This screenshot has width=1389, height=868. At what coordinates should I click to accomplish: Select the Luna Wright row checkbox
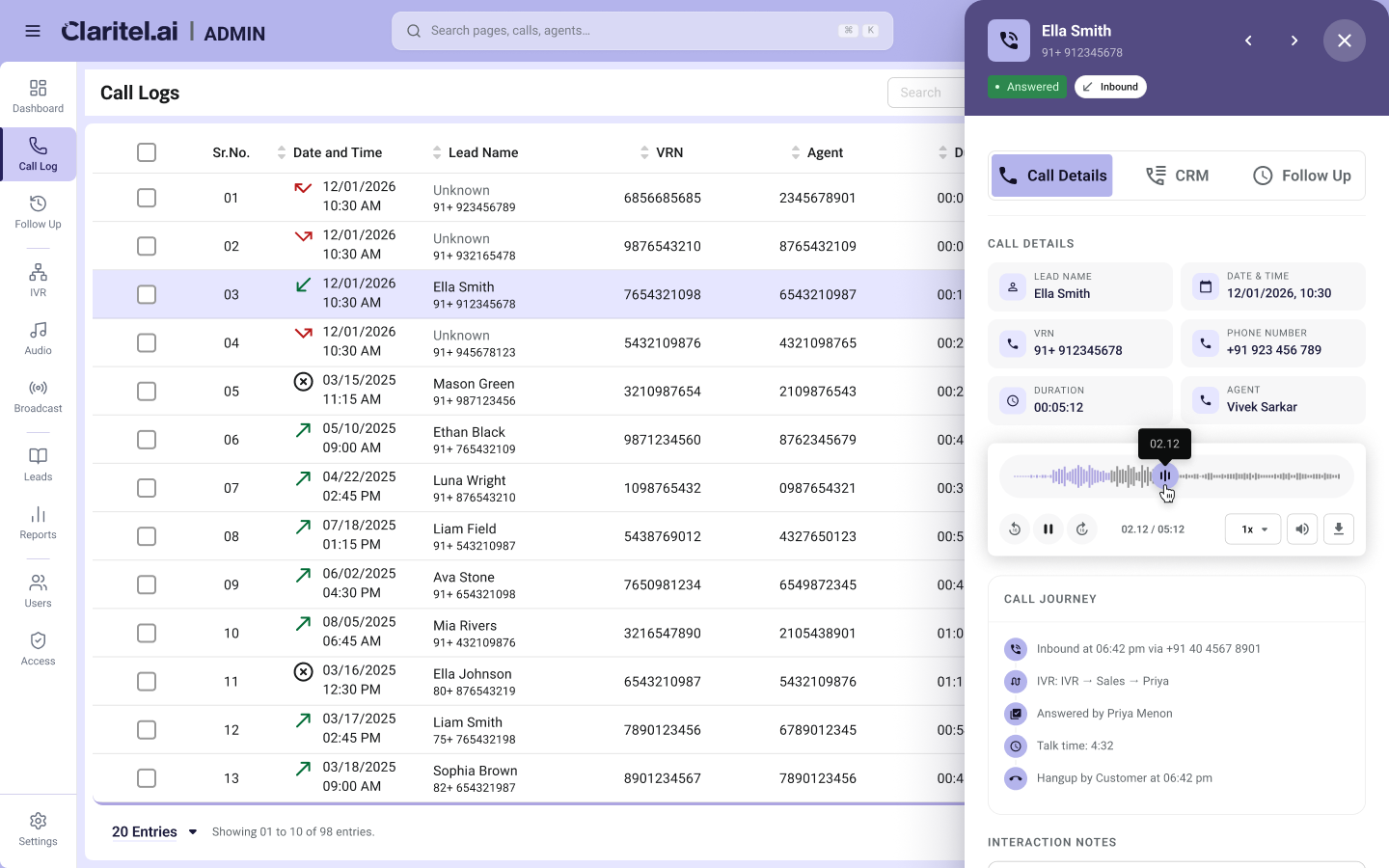pos(147,488)
